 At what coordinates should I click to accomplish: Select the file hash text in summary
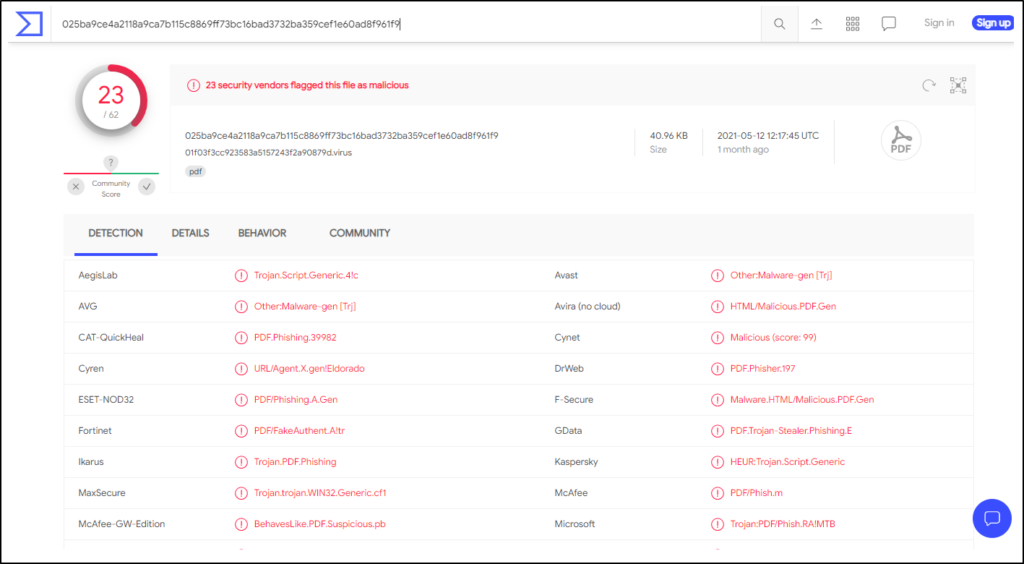342,136
